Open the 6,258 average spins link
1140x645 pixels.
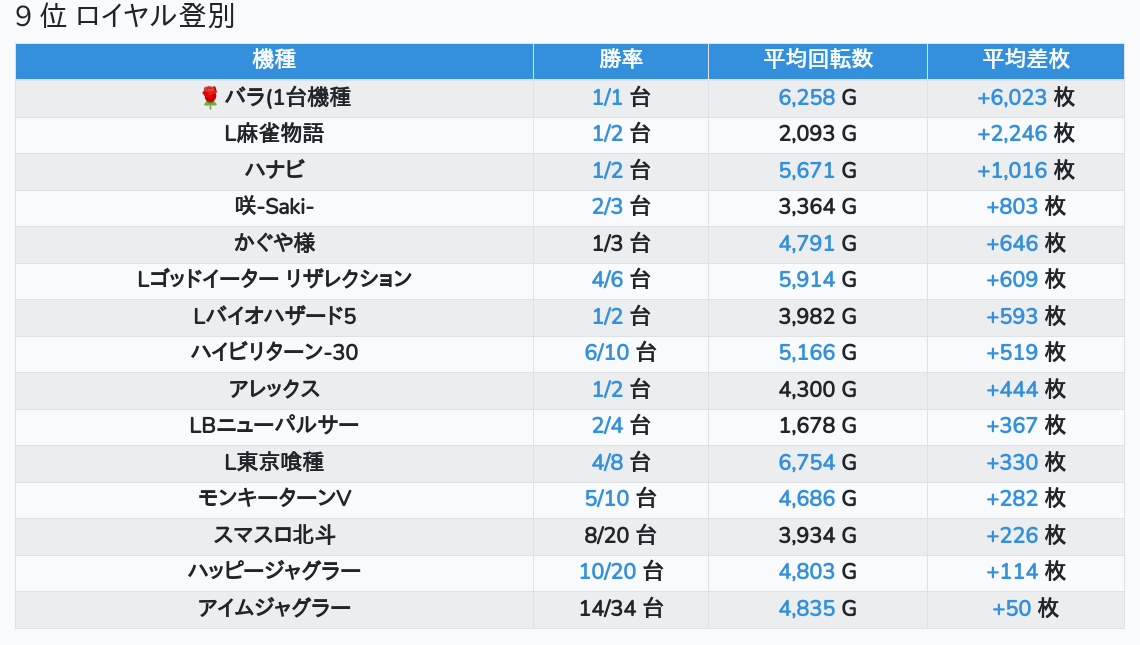tap(806, 97)
